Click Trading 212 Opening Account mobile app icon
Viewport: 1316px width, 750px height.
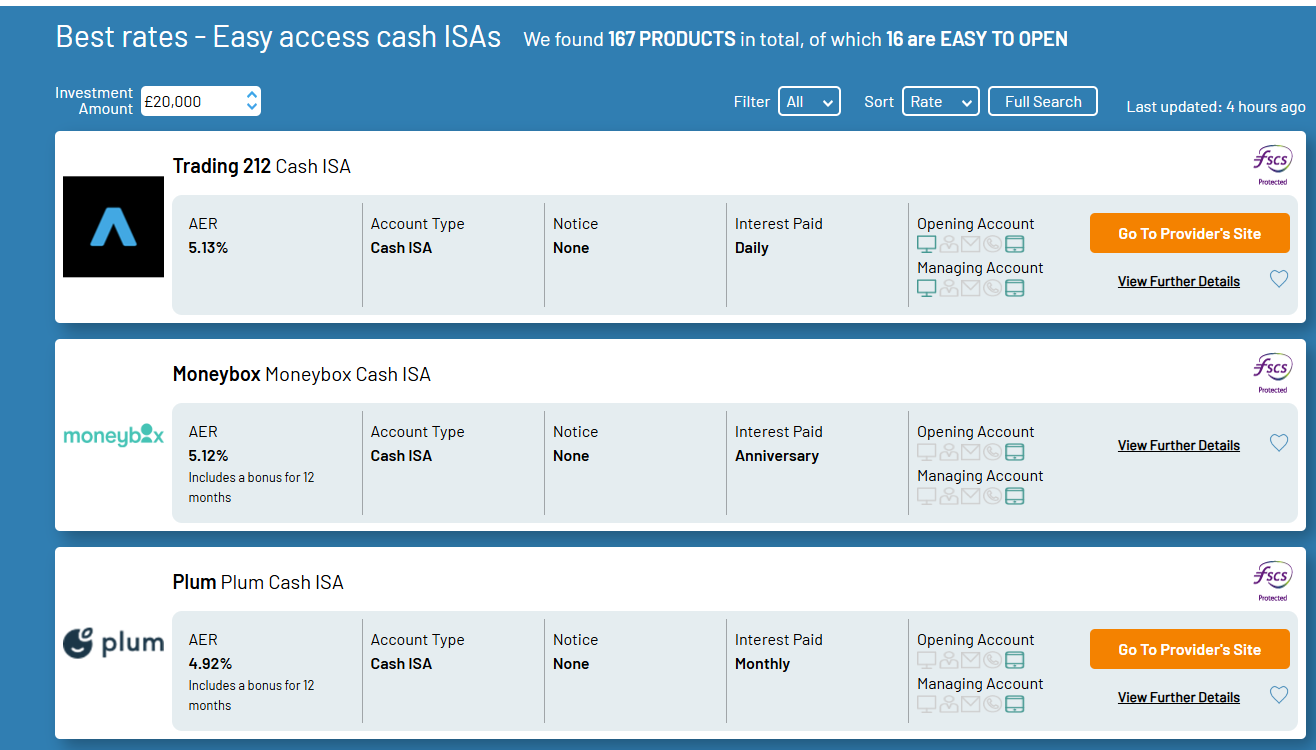pos(1015,244)
